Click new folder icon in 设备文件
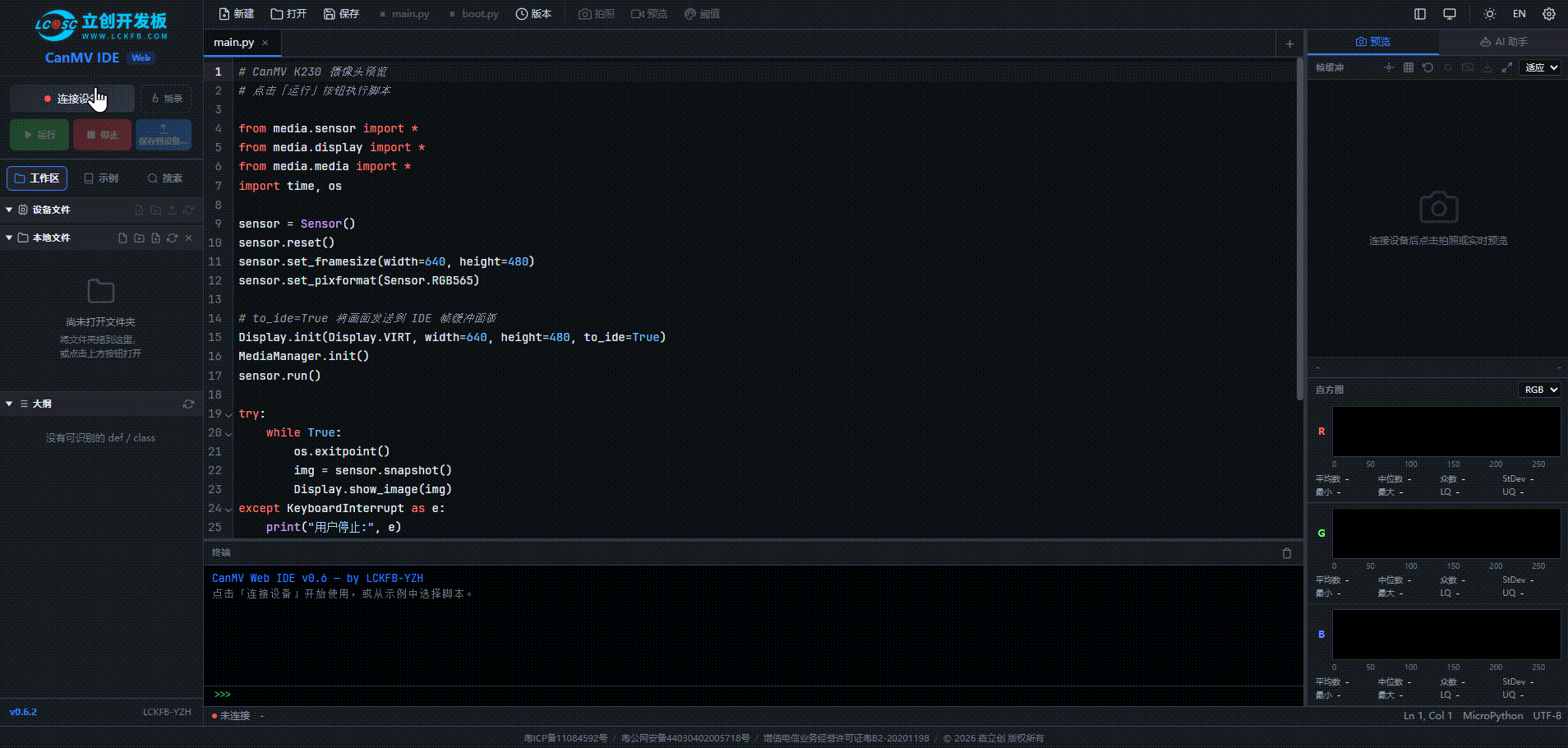The height and width of the screenshot is (748, 1568). pyautogui.click(x=155, y=210)
